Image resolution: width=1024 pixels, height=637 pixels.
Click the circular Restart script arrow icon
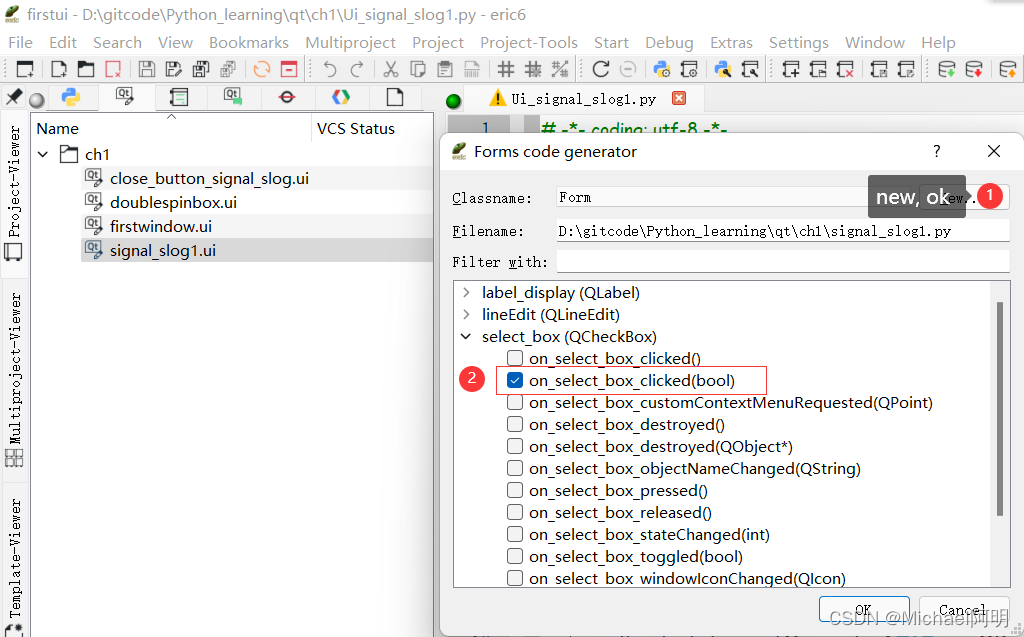point(600,69)
